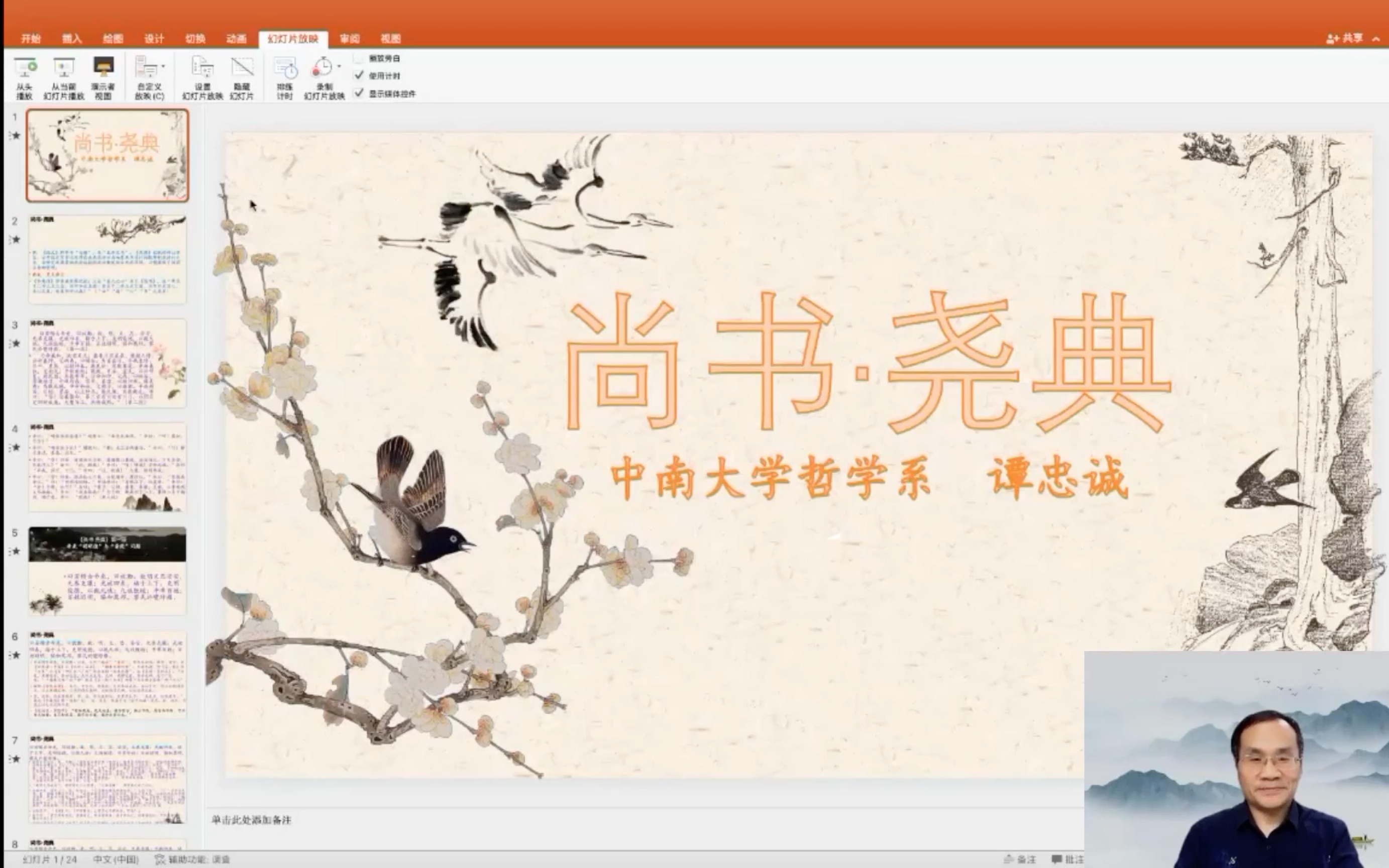Click Hide Slide button (隐藏幻灯片)
This screenshot has height=868, width=1389.
pyautogui.click(x=242, y=78)
